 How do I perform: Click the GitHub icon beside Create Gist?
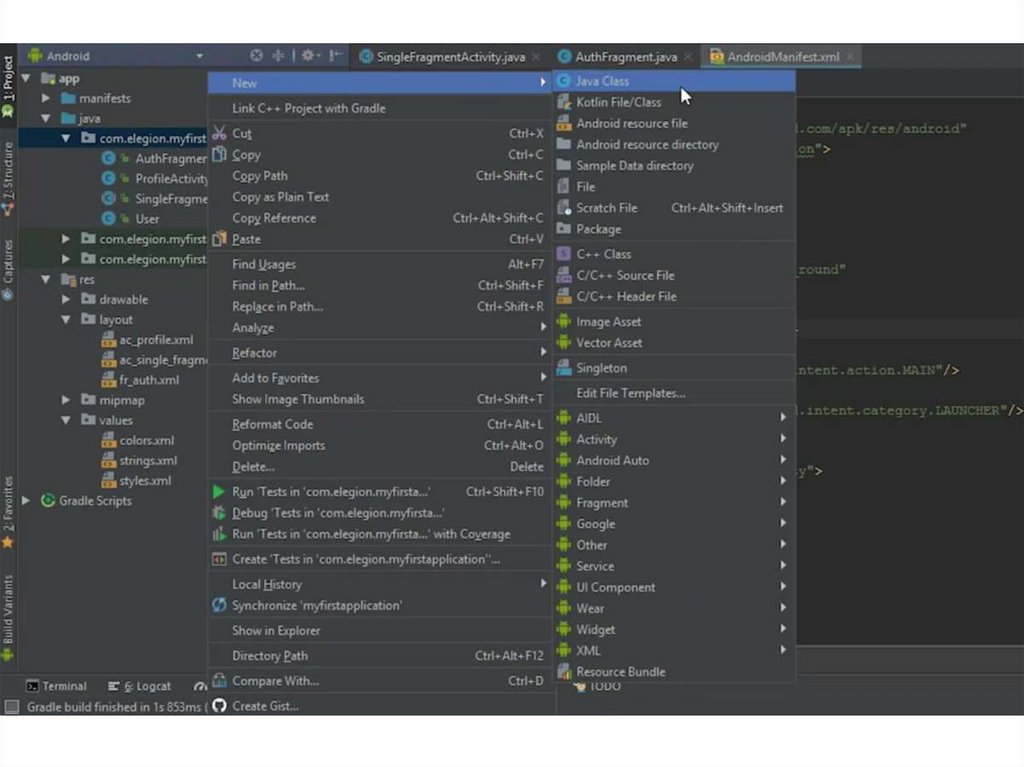pos(219,706)
